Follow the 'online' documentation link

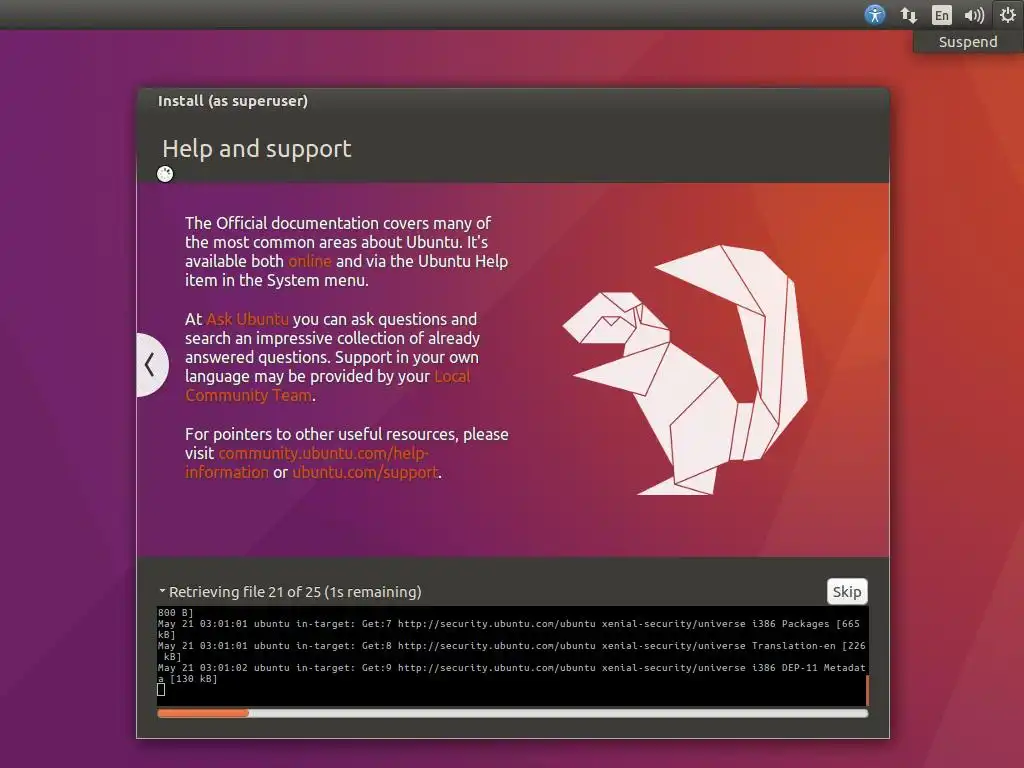pyautogui.click(x=310, y=261)
